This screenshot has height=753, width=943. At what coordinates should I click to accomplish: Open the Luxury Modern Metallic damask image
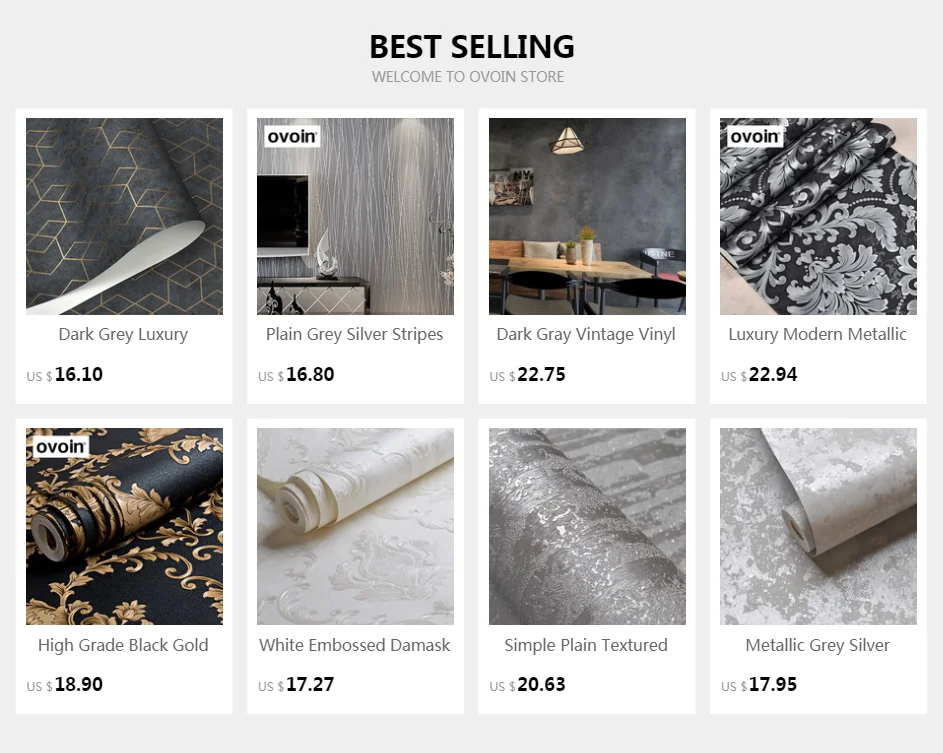pyautogui.click(x=819, y=216)
